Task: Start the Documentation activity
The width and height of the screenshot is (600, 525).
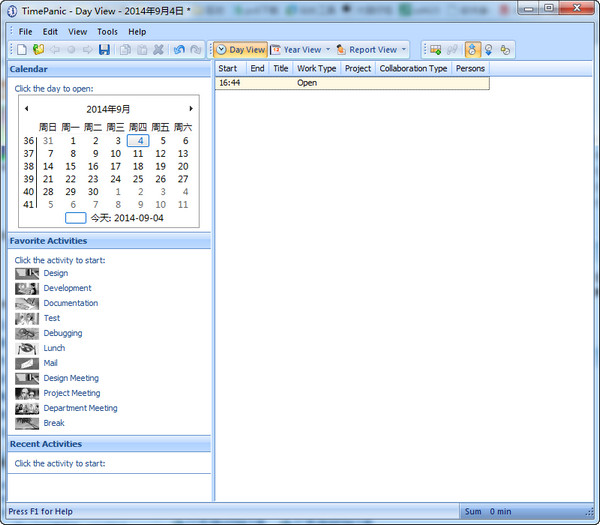Action: tap(70, 303)
